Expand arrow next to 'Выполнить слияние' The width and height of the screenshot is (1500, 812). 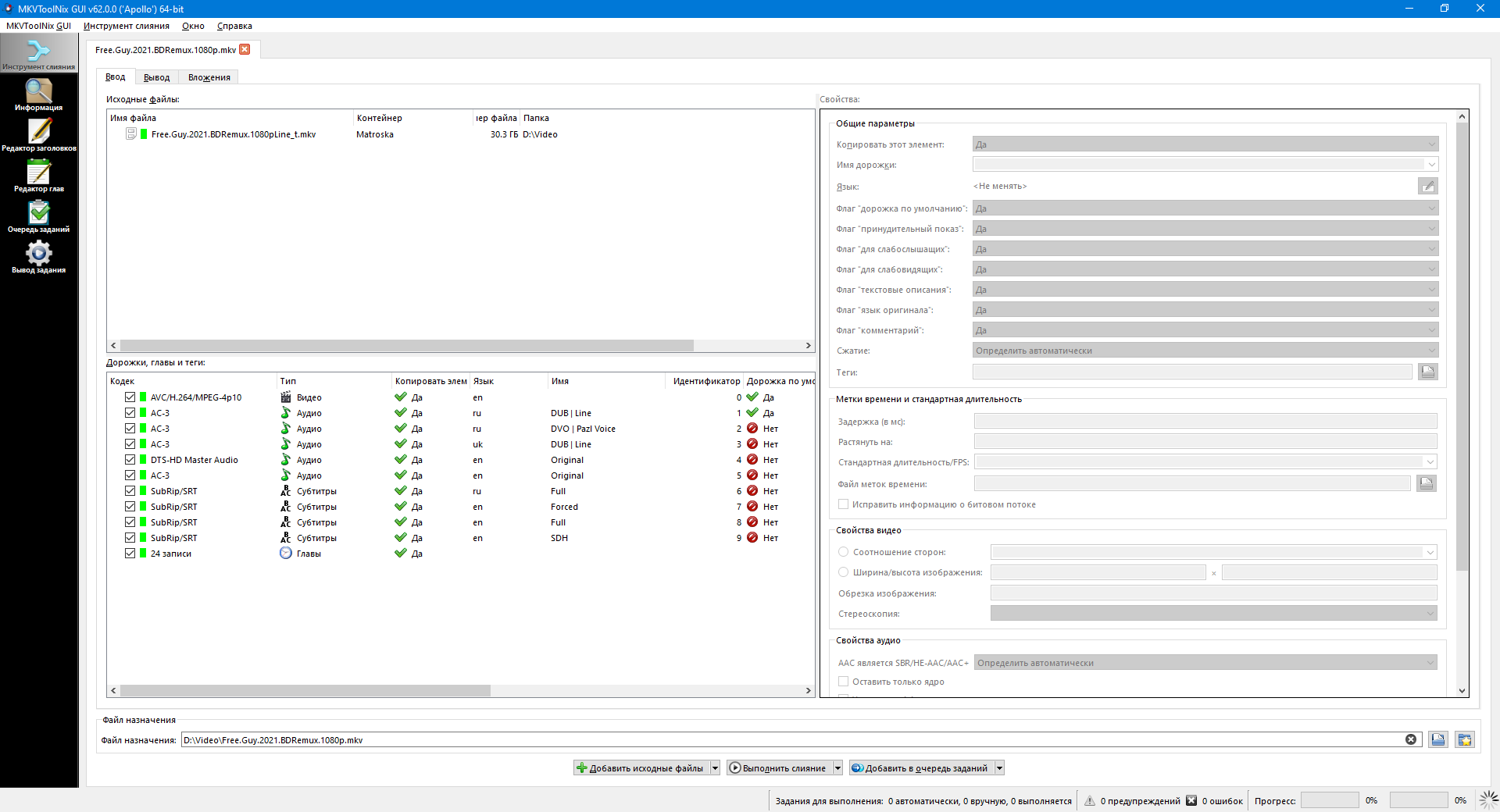tap(837, 768)
